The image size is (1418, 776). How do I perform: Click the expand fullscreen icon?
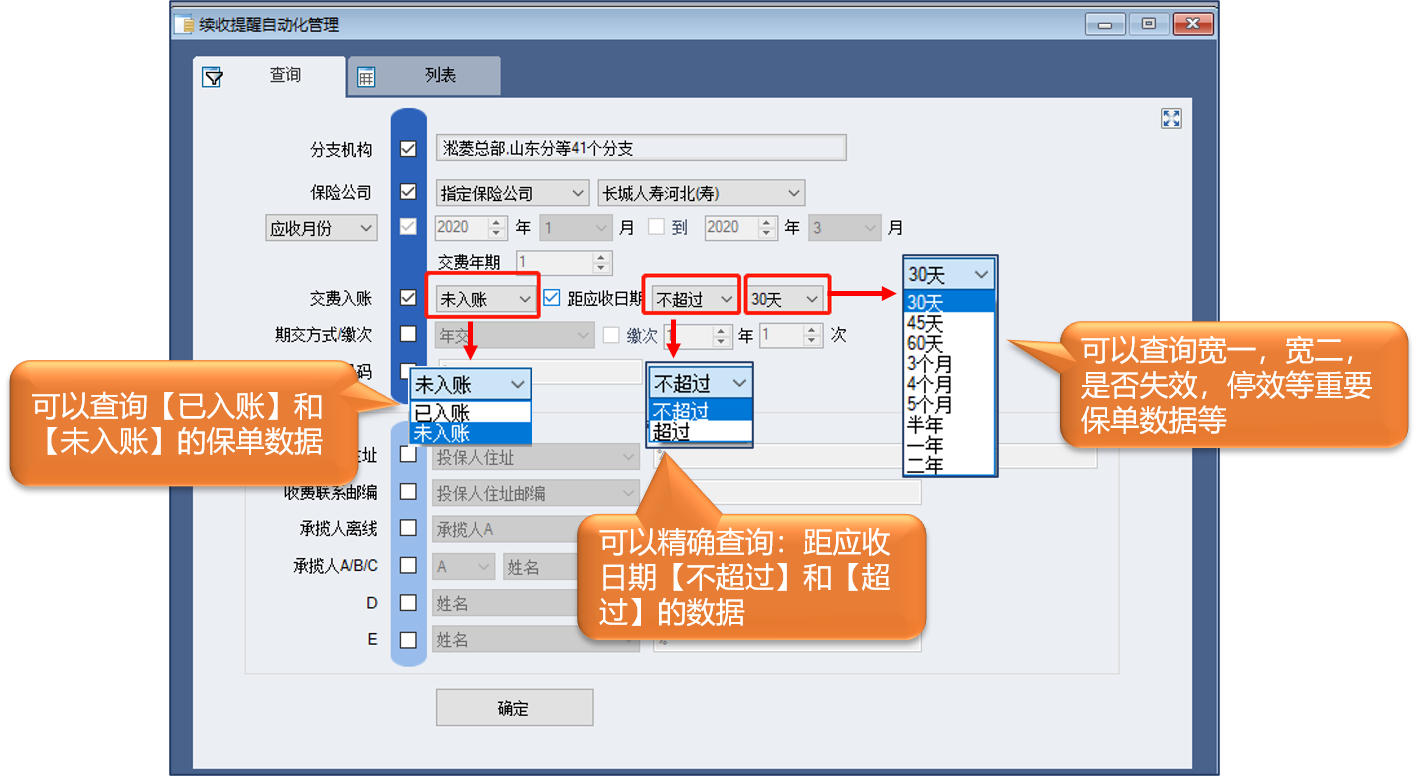click(x=1171, y=119)
